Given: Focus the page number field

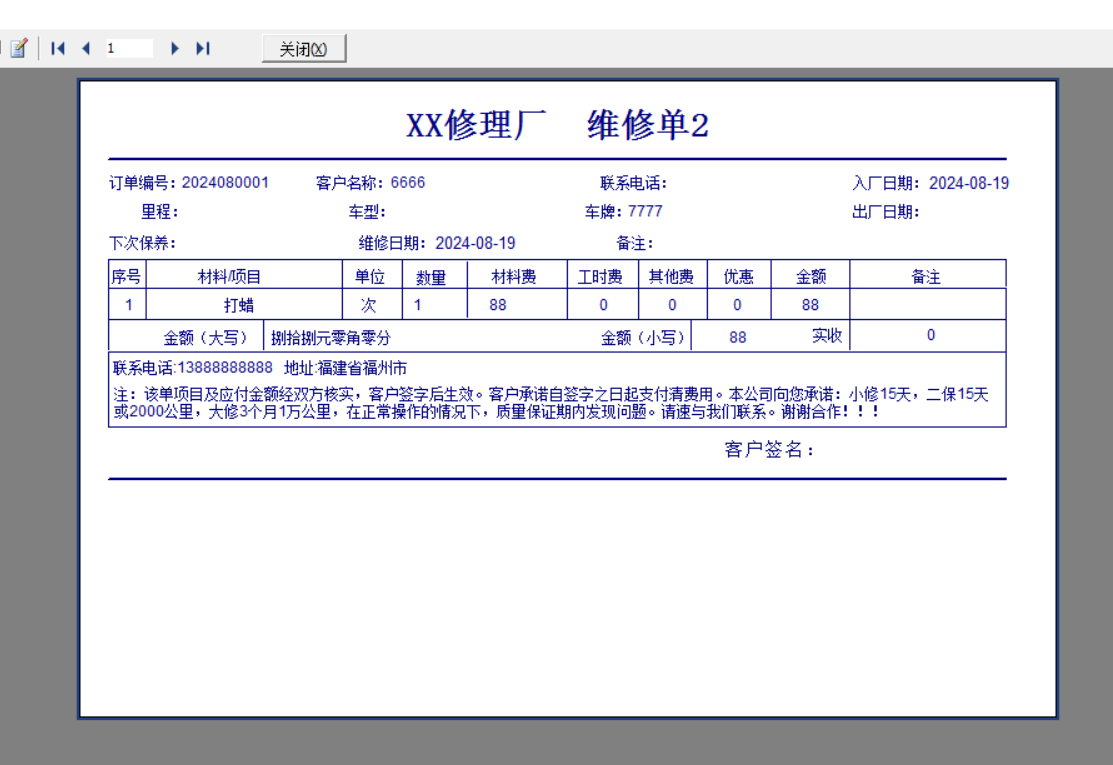Looking at the screenshot, I should coord(128,48).
